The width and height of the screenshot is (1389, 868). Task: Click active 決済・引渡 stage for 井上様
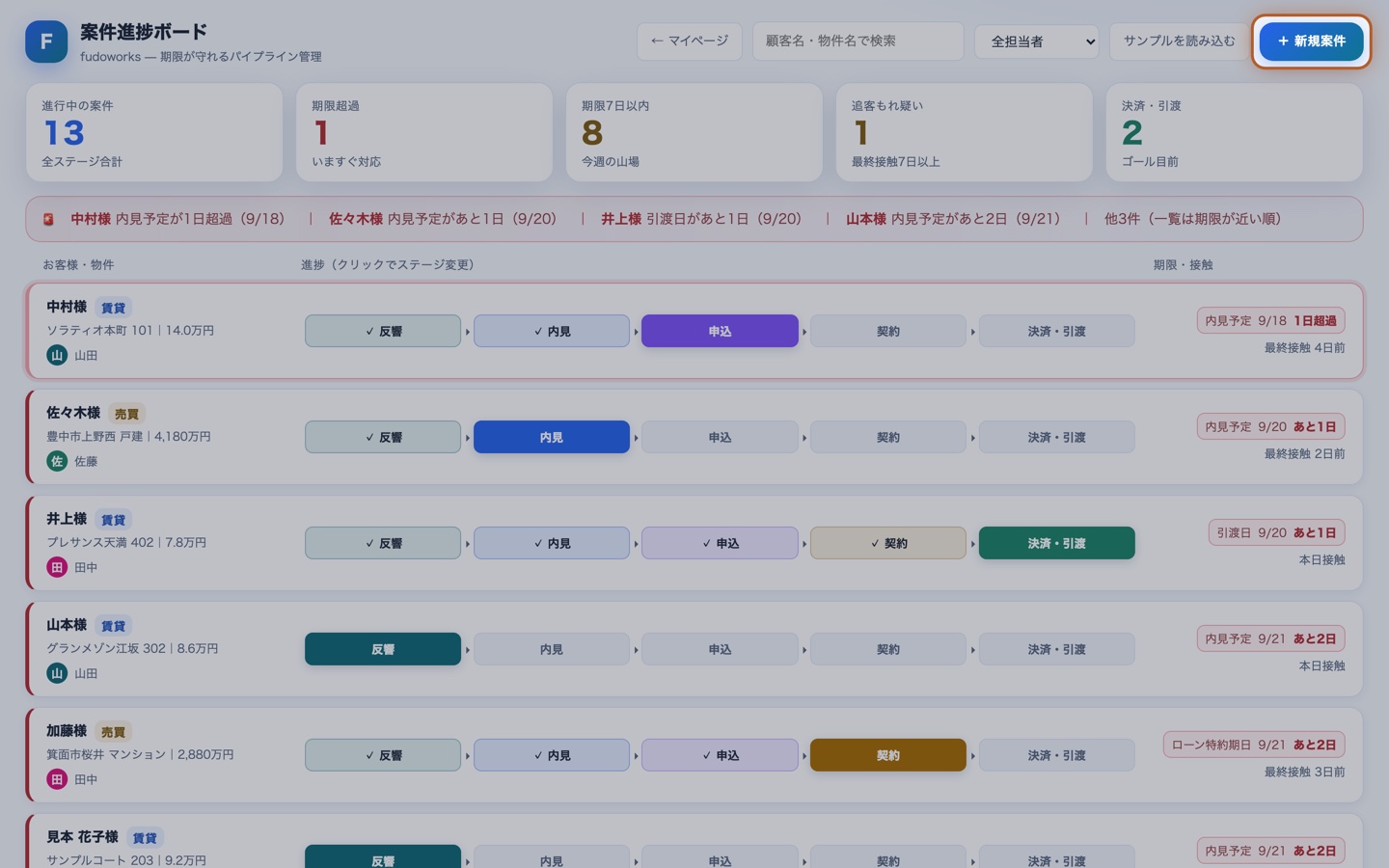tap(1057, 543)
